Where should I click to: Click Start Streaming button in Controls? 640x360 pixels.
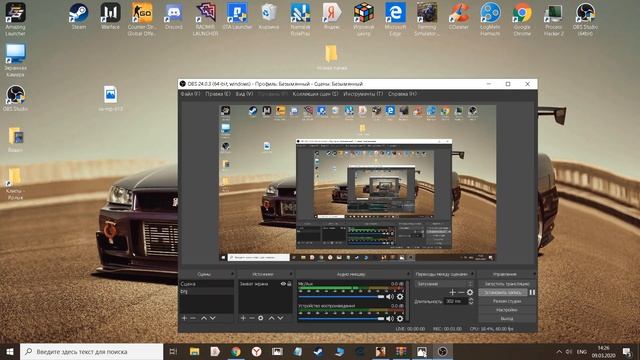(507, 284)
